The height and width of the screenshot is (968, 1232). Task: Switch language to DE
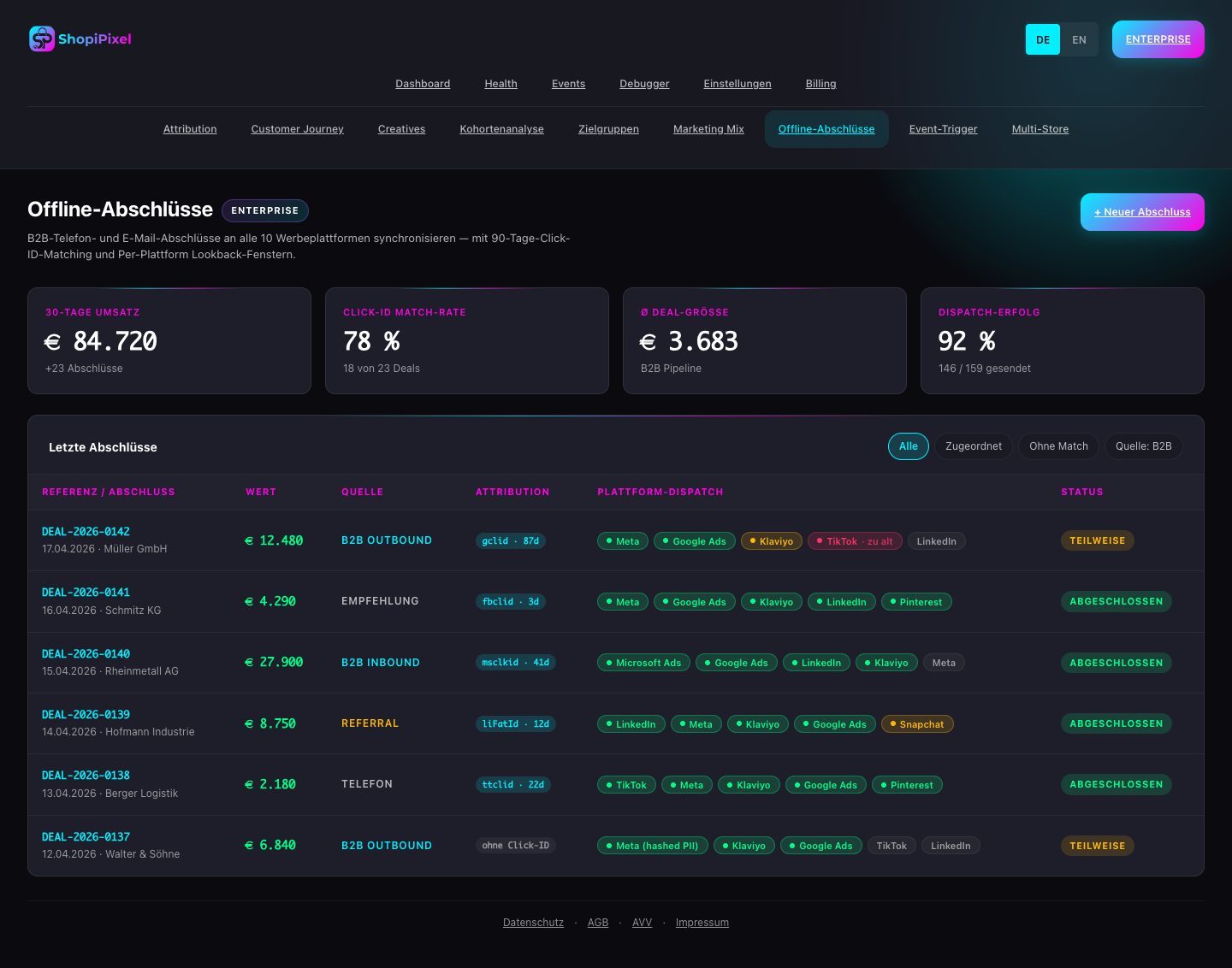point(1043,39)
